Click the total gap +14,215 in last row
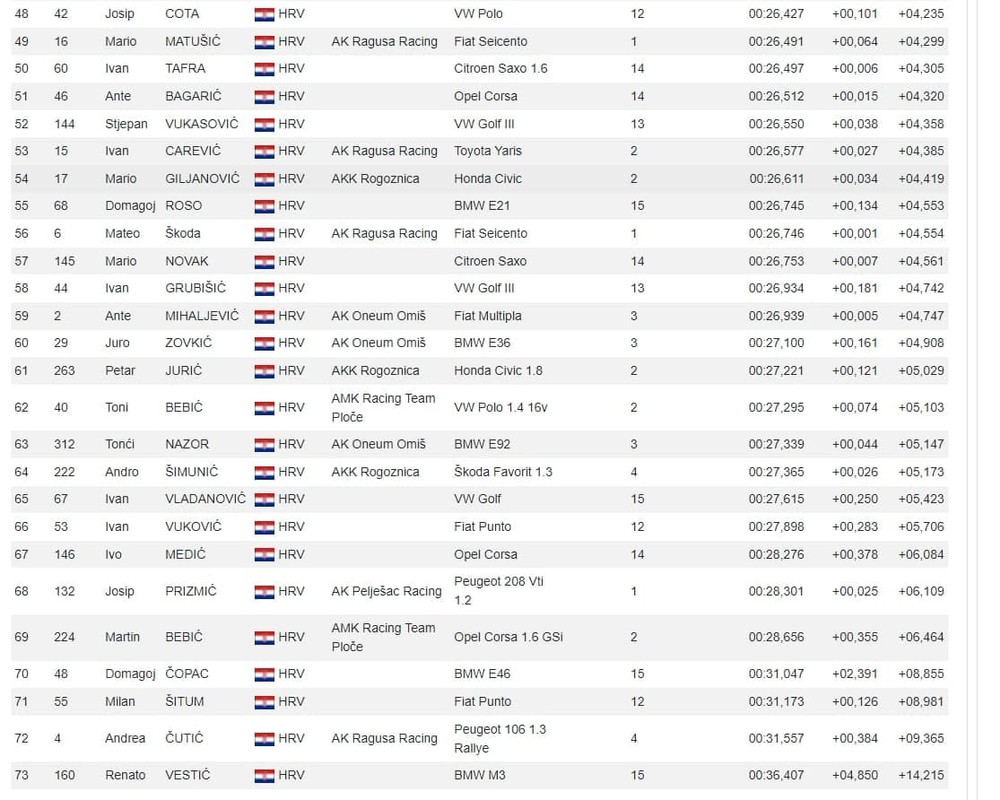 [921, 775]
